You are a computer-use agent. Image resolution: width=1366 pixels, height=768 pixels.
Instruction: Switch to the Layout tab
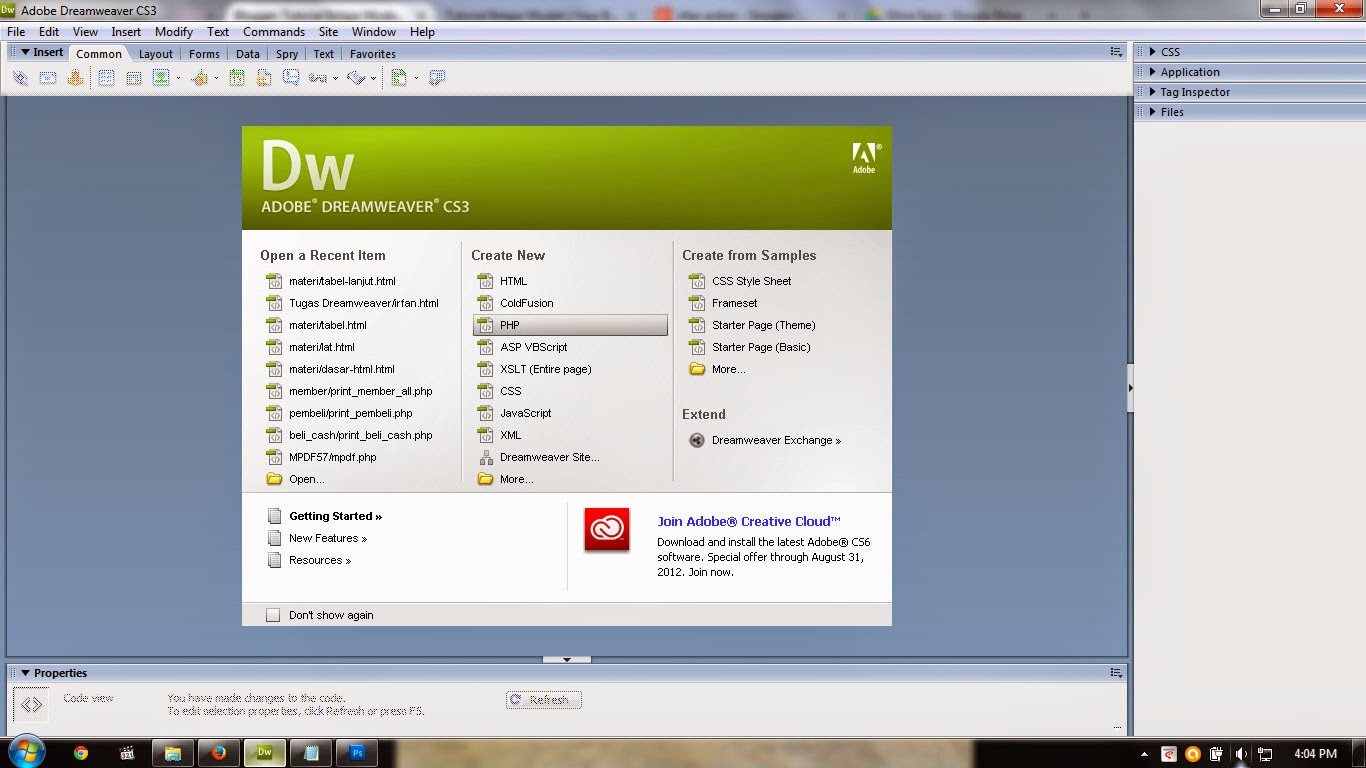pos(156,54)
